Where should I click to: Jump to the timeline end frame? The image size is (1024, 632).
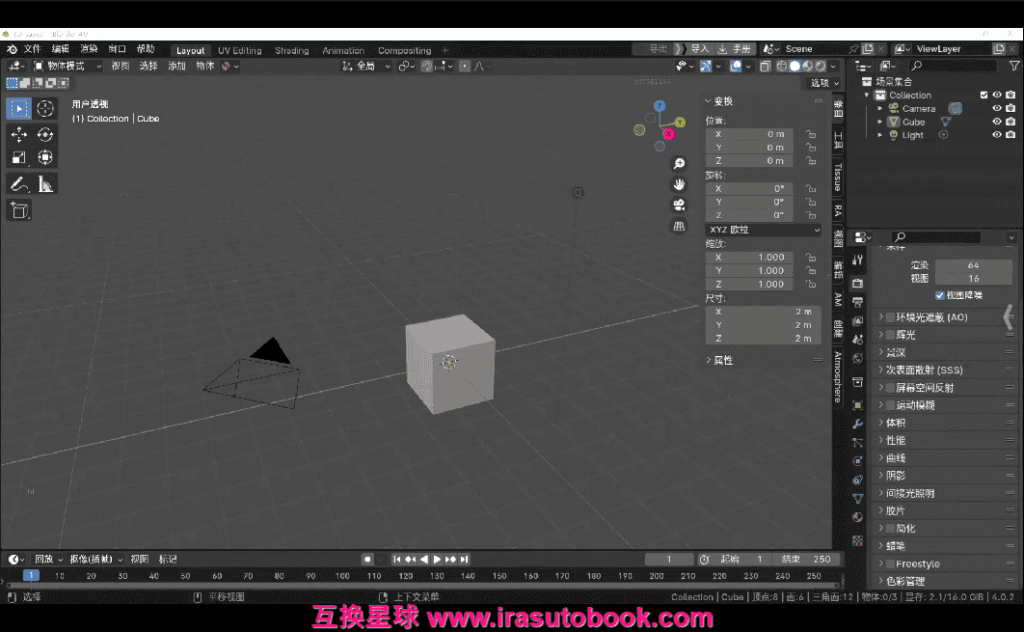(464, 560)
